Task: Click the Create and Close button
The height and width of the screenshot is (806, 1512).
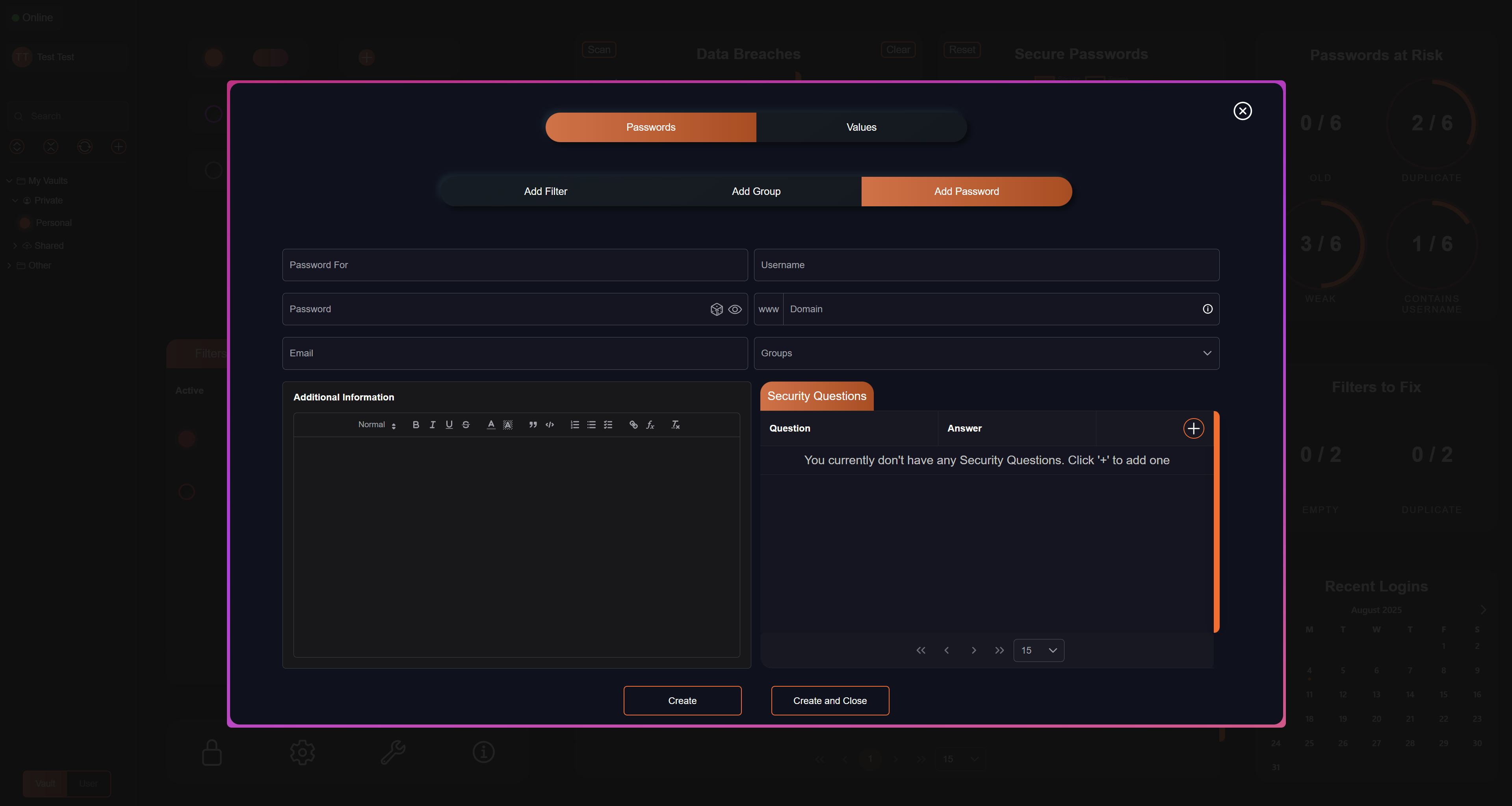Action: pos(829,700)
